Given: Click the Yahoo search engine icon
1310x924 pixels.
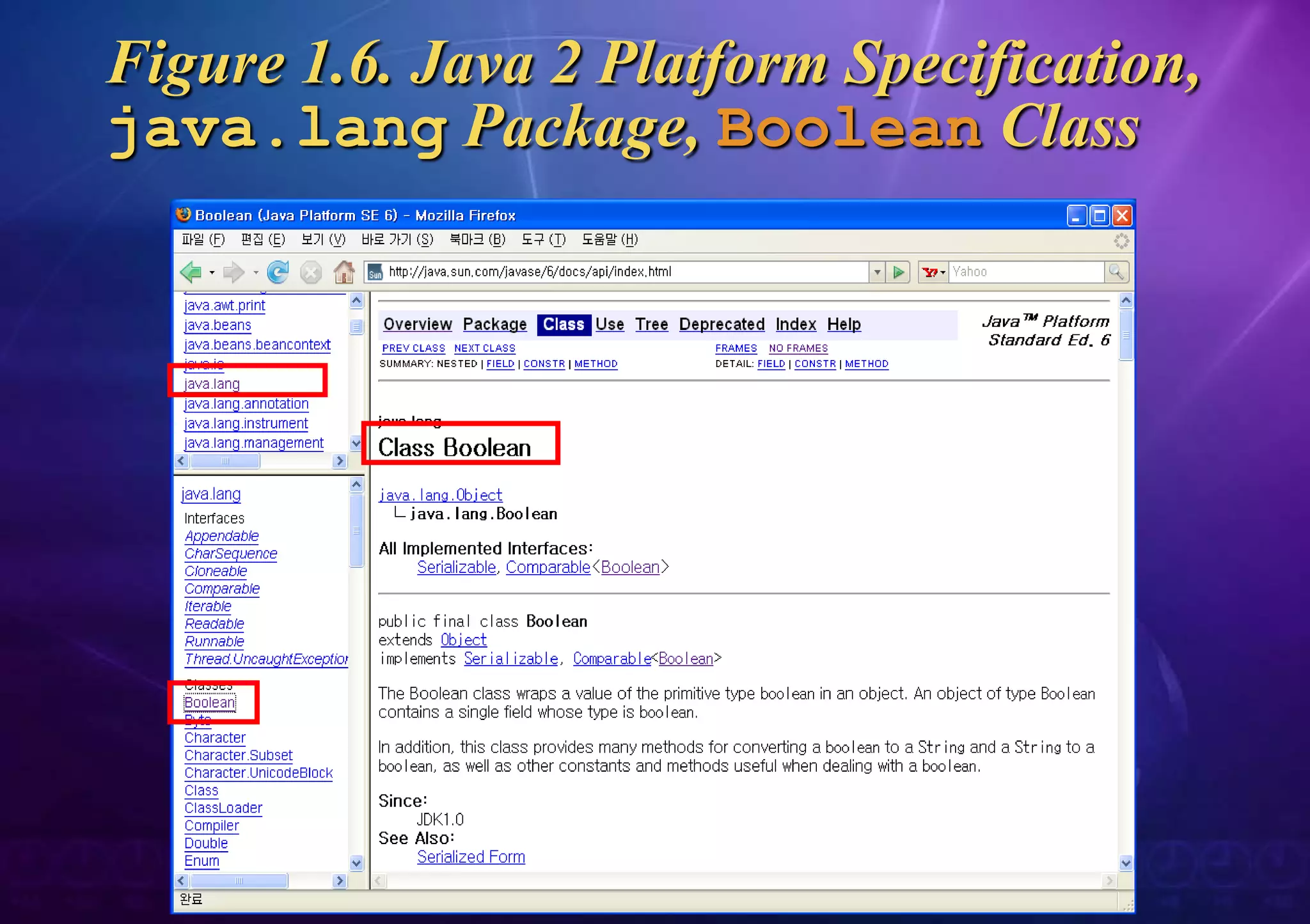Looking at the screenshot, I should pyautogui.click(x=930, y=272).
